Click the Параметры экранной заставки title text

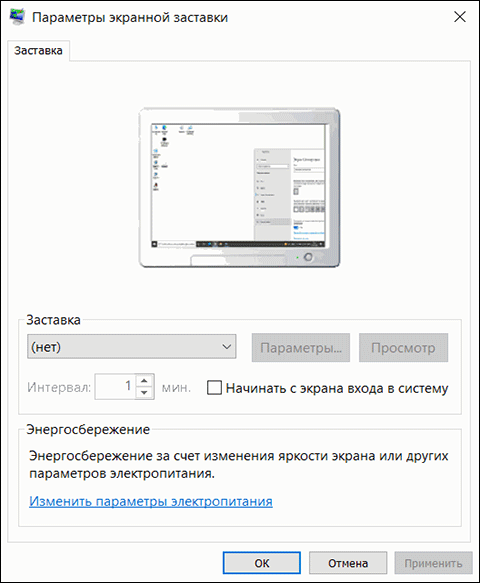pyautogui.click(x=130, y=17)
